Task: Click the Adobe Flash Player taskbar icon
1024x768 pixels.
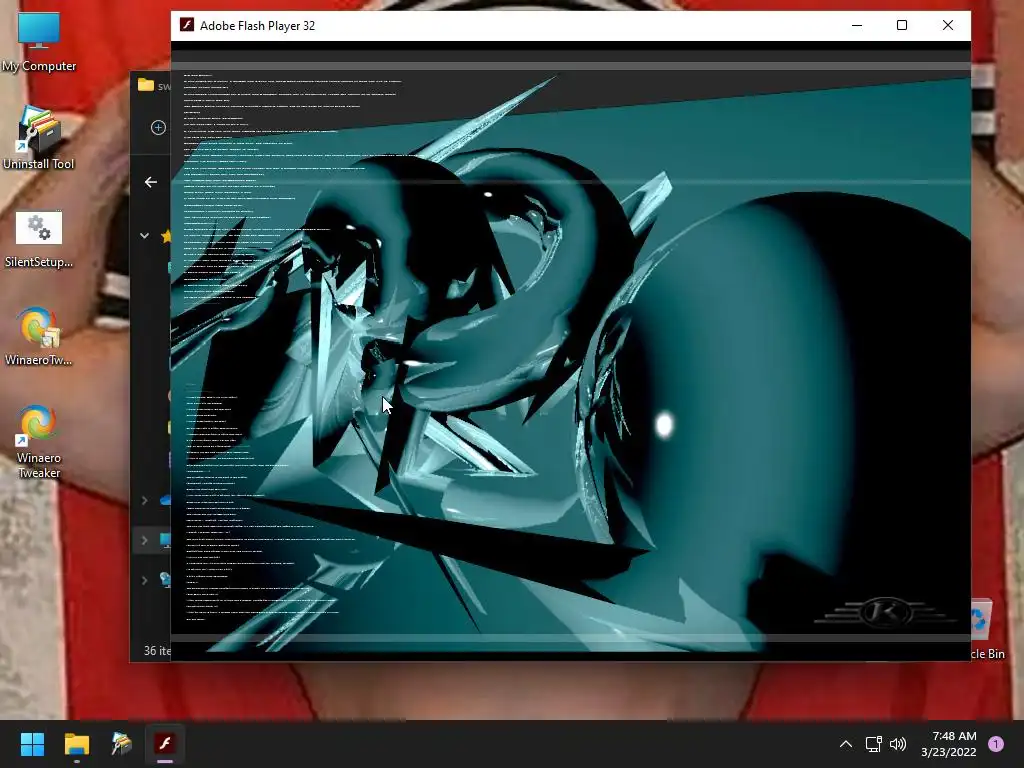Action: [165, 744]
